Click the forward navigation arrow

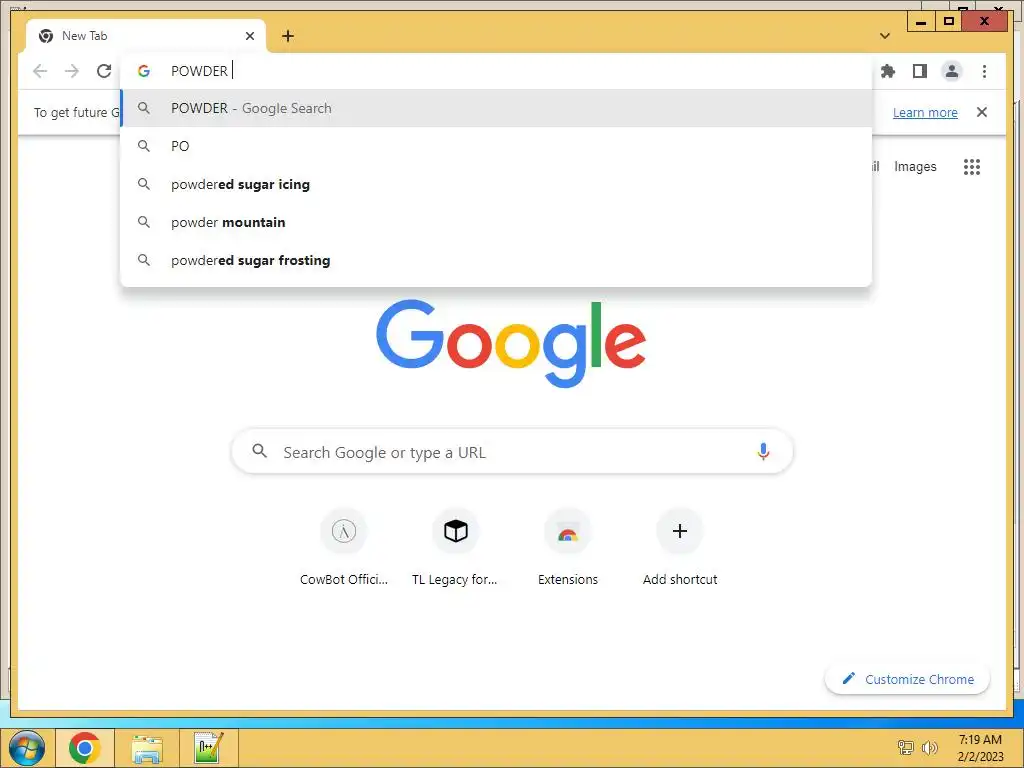[72, 71]
